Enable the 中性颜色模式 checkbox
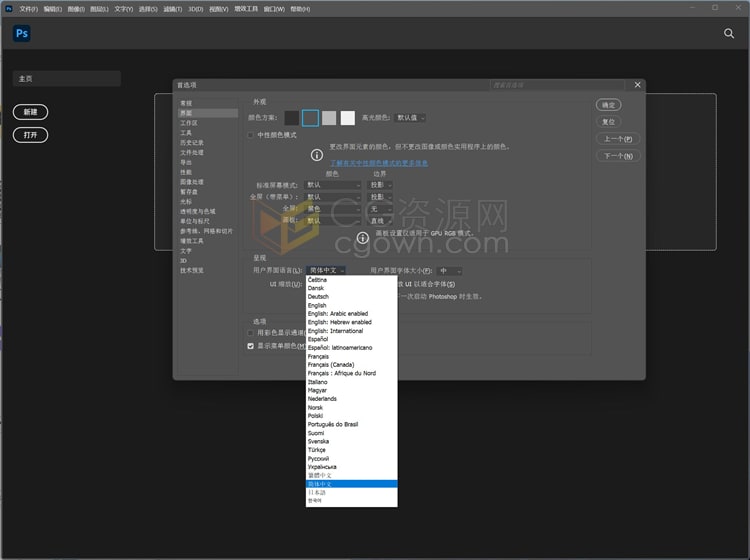750x560 pixels. (251, 135)
